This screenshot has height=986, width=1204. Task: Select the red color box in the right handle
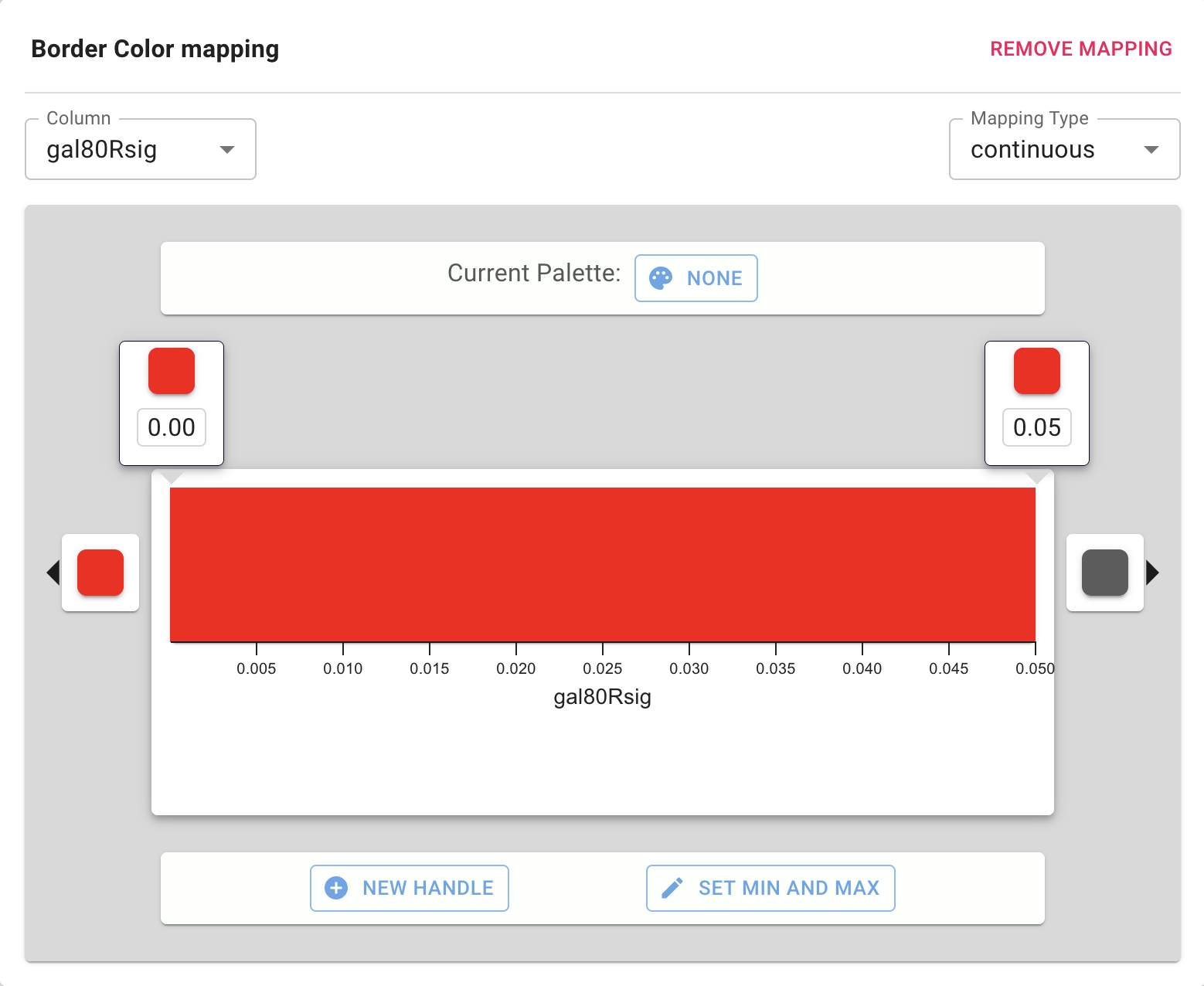(1036, 371)
